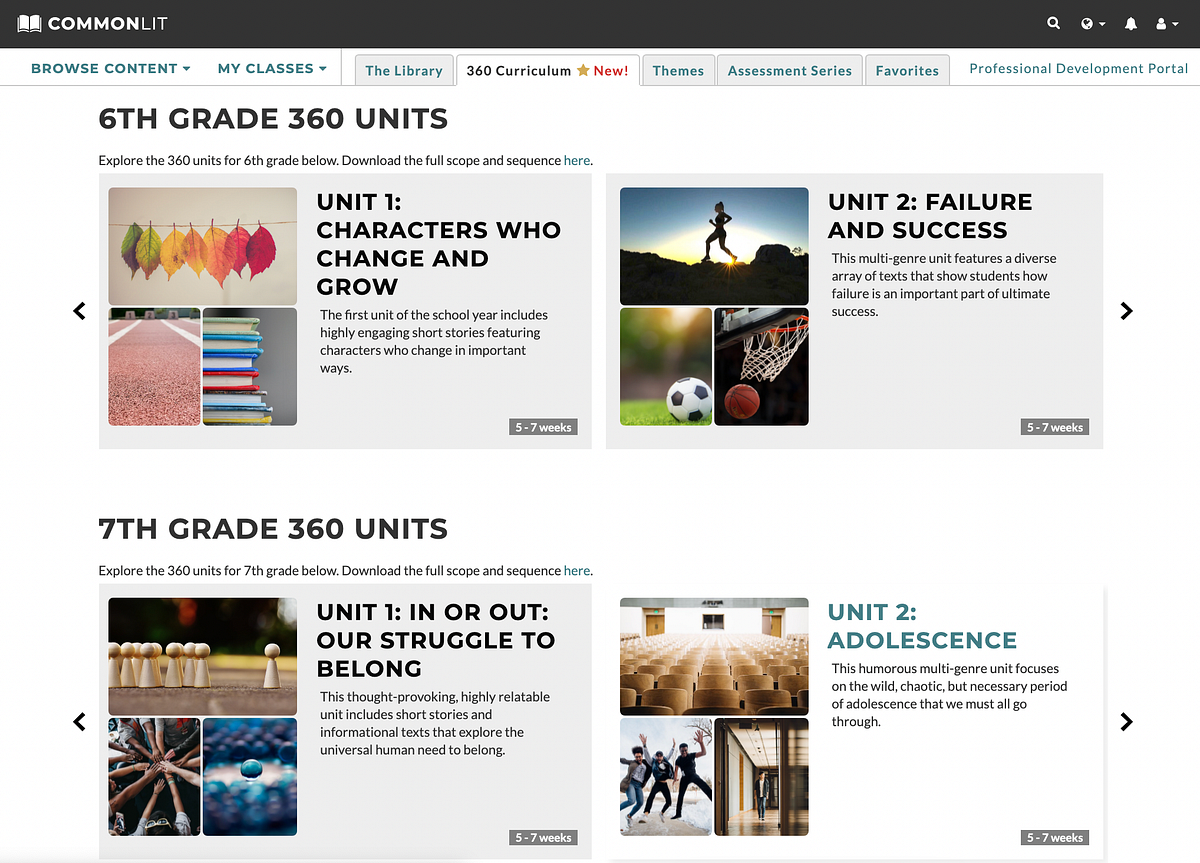Click the basketball hoop thumbnail in Unit 2

coord(761,366)
